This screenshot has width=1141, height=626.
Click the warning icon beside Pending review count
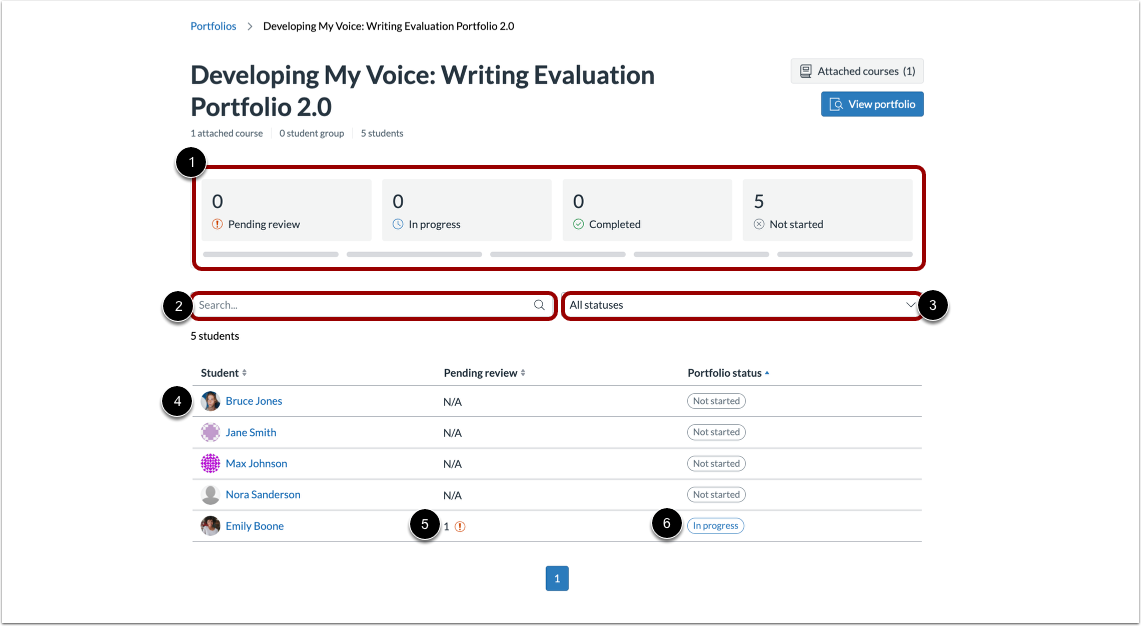[x=217, y=224]
